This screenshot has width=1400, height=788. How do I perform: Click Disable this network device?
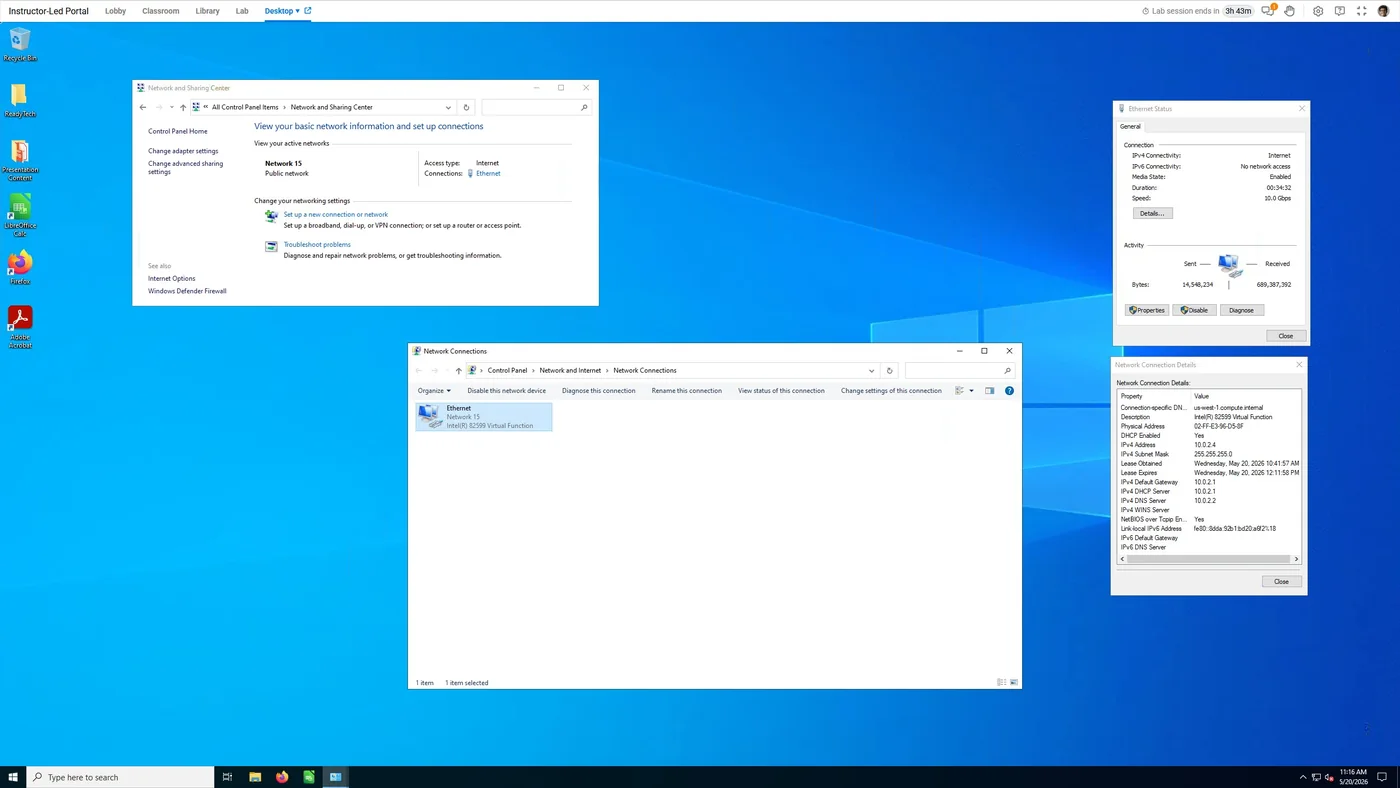507,391
